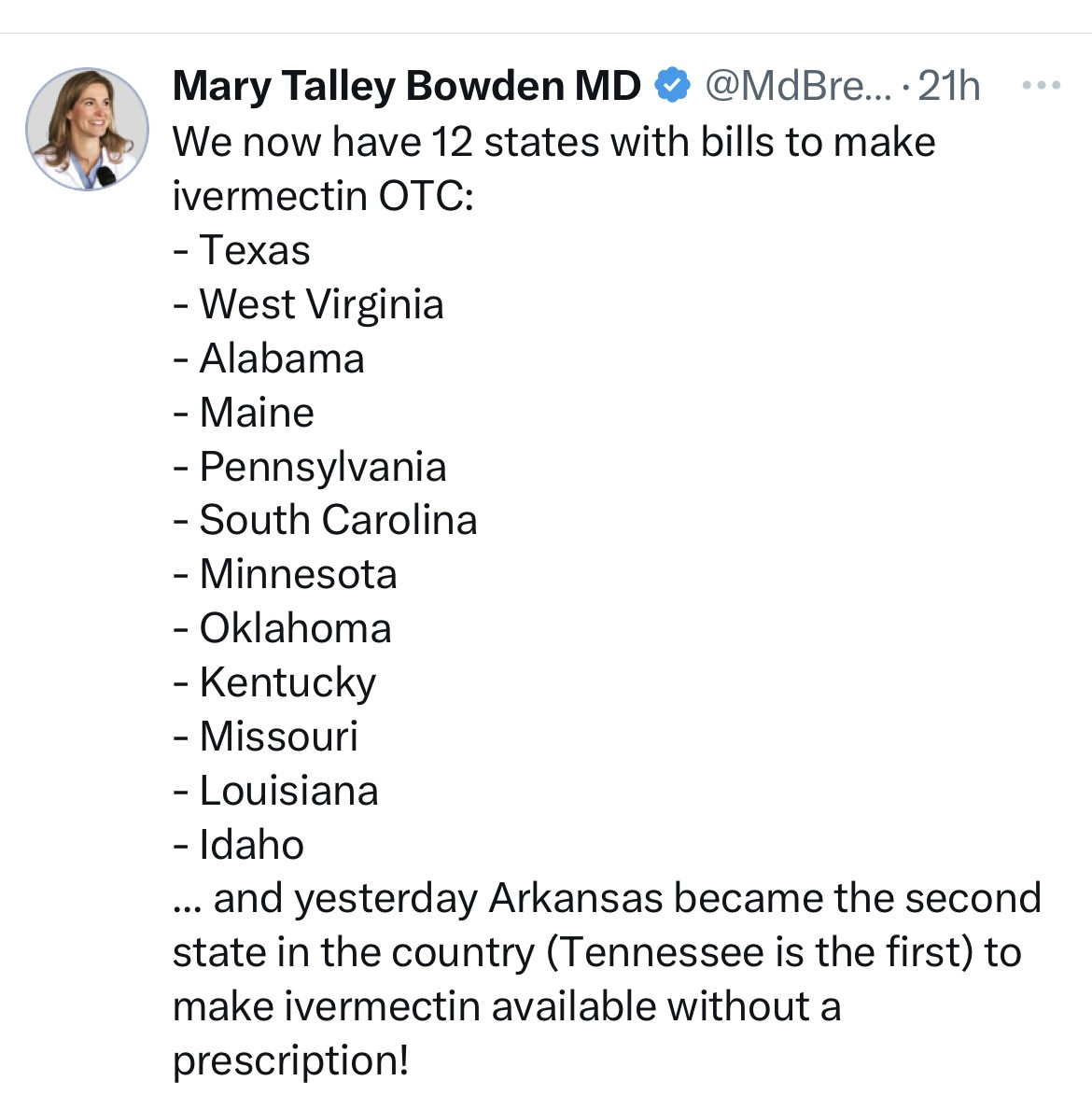Viewport: 1092px width, 1095px height.
Task: Click on the Maine line
Action: 257,413
